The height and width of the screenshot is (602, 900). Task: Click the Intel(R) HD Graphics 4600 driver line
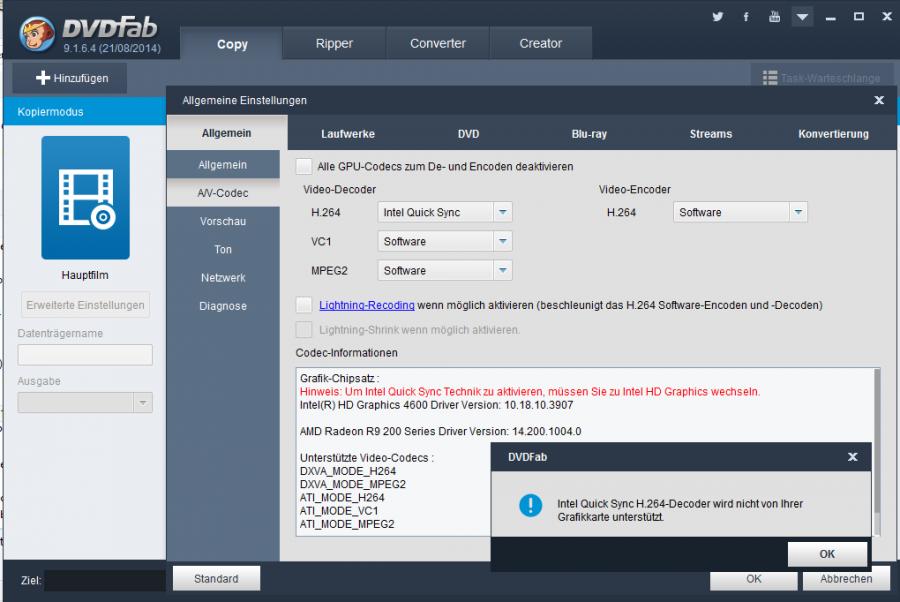click(x=436, y=405)
